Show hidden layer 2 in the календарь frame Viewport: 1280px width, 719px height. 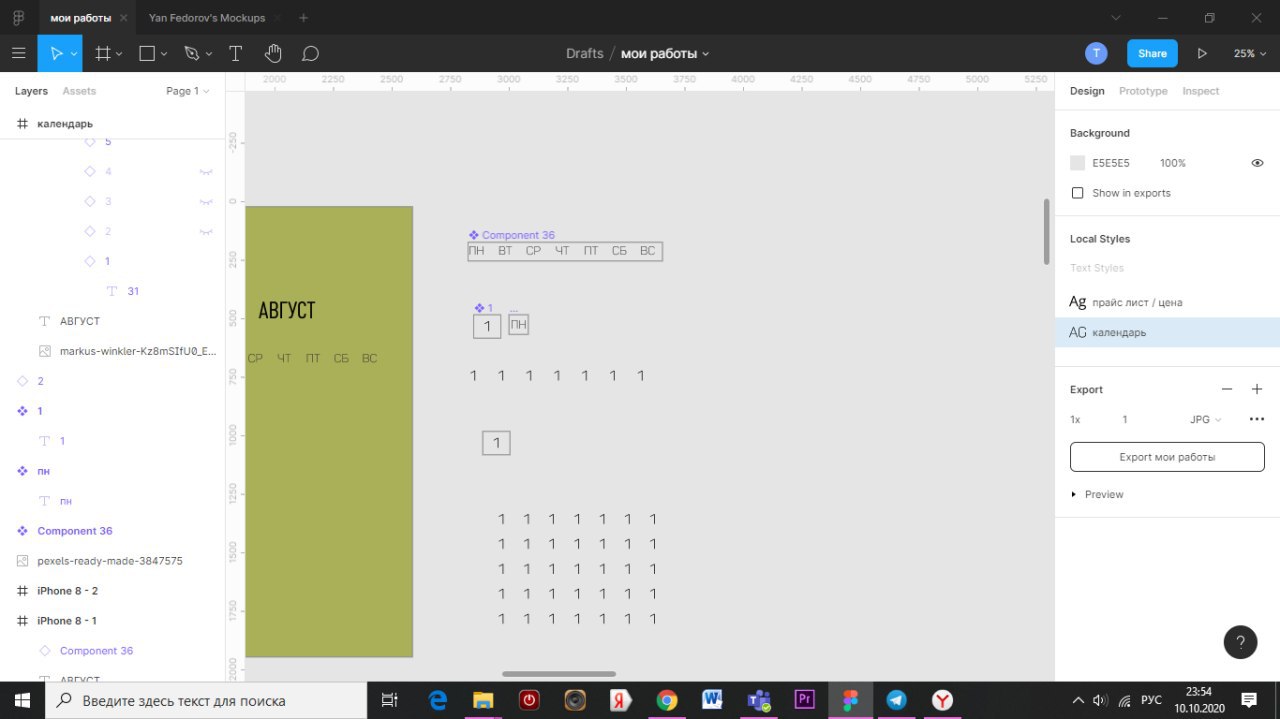pos(206,232)
